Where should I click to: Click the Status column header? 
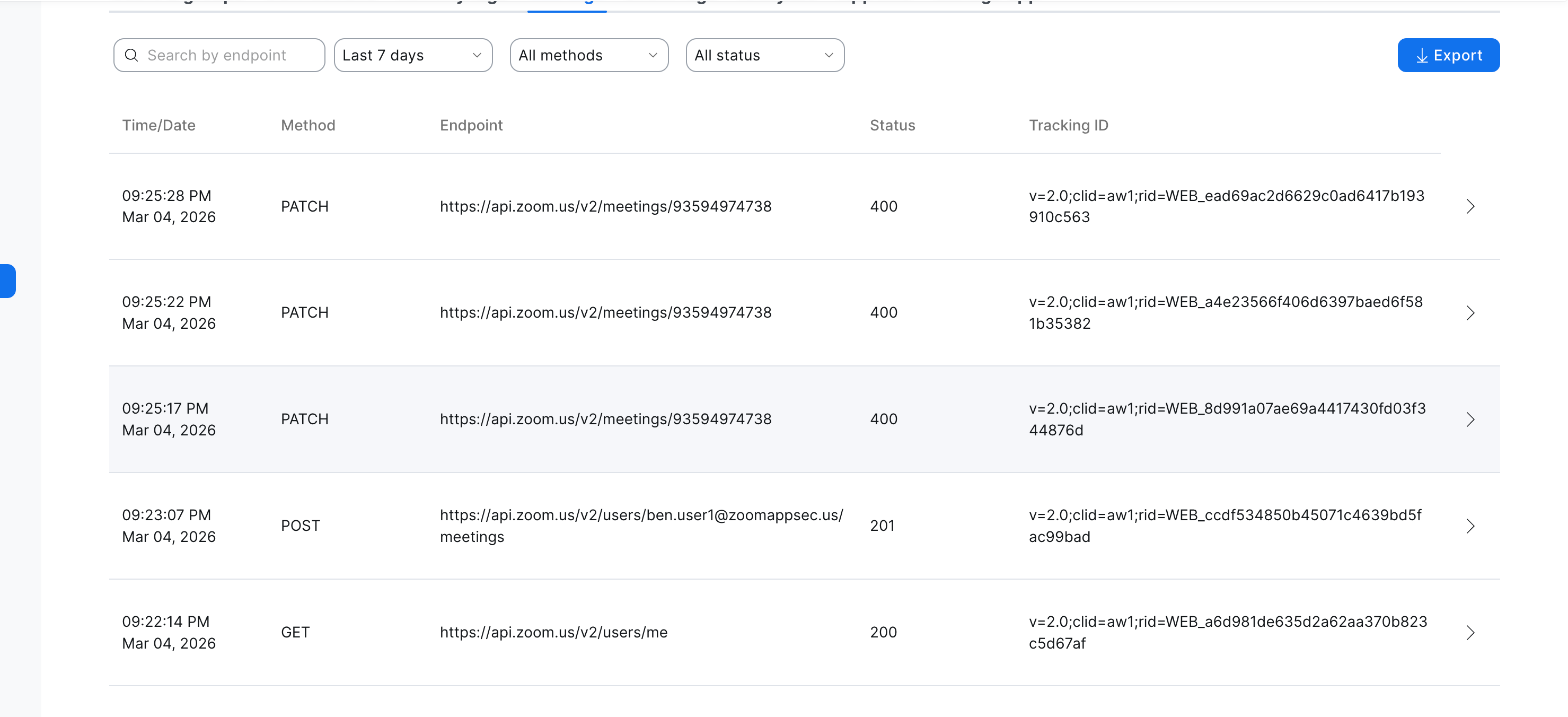892,126
